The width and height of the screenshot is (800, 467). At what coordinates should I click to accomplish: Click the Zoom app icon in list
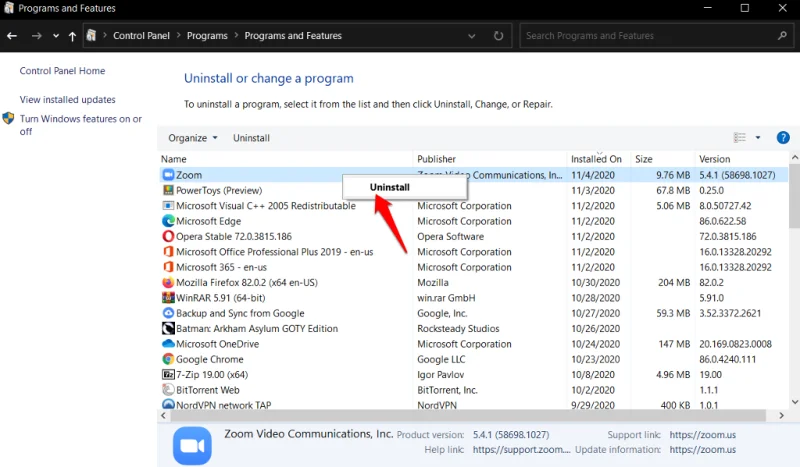(x=168, y=175)
